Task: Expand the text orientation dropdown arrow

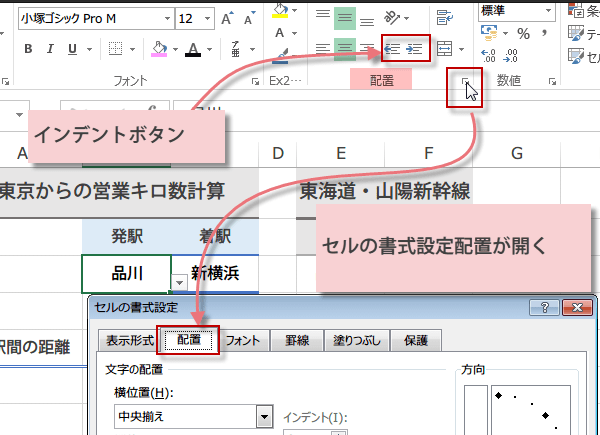Action: click(406, 18)
